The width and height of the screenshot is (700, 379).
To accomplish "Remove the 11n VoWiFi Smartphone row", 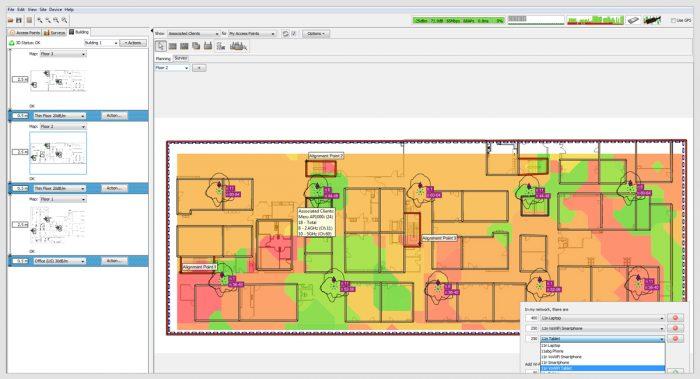I will click(x=675, y=328).
